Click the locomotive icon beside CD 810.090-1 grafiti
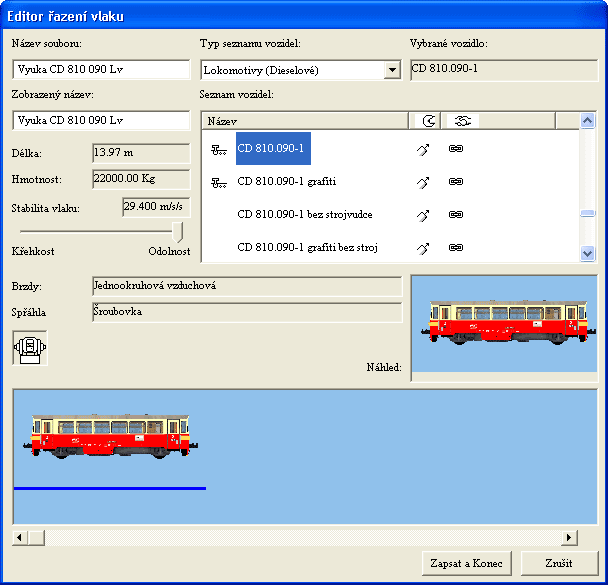This screenshot has height=585, width=608. pos(219,182)
